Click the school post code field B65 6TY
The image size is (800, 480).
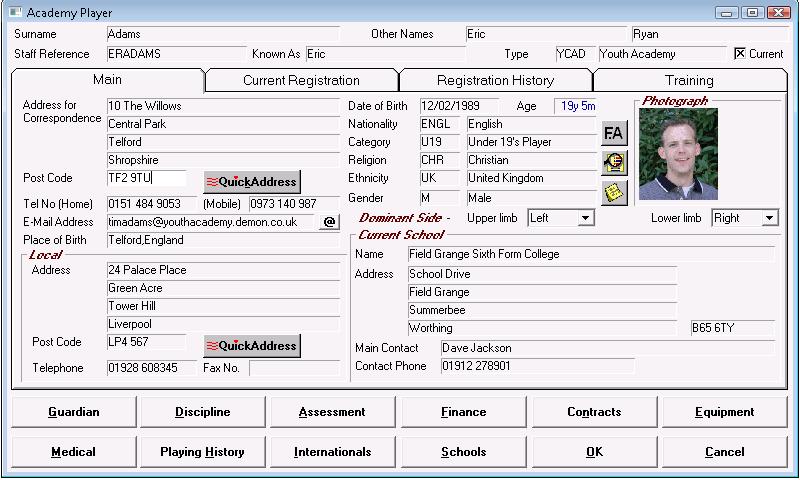733,328
